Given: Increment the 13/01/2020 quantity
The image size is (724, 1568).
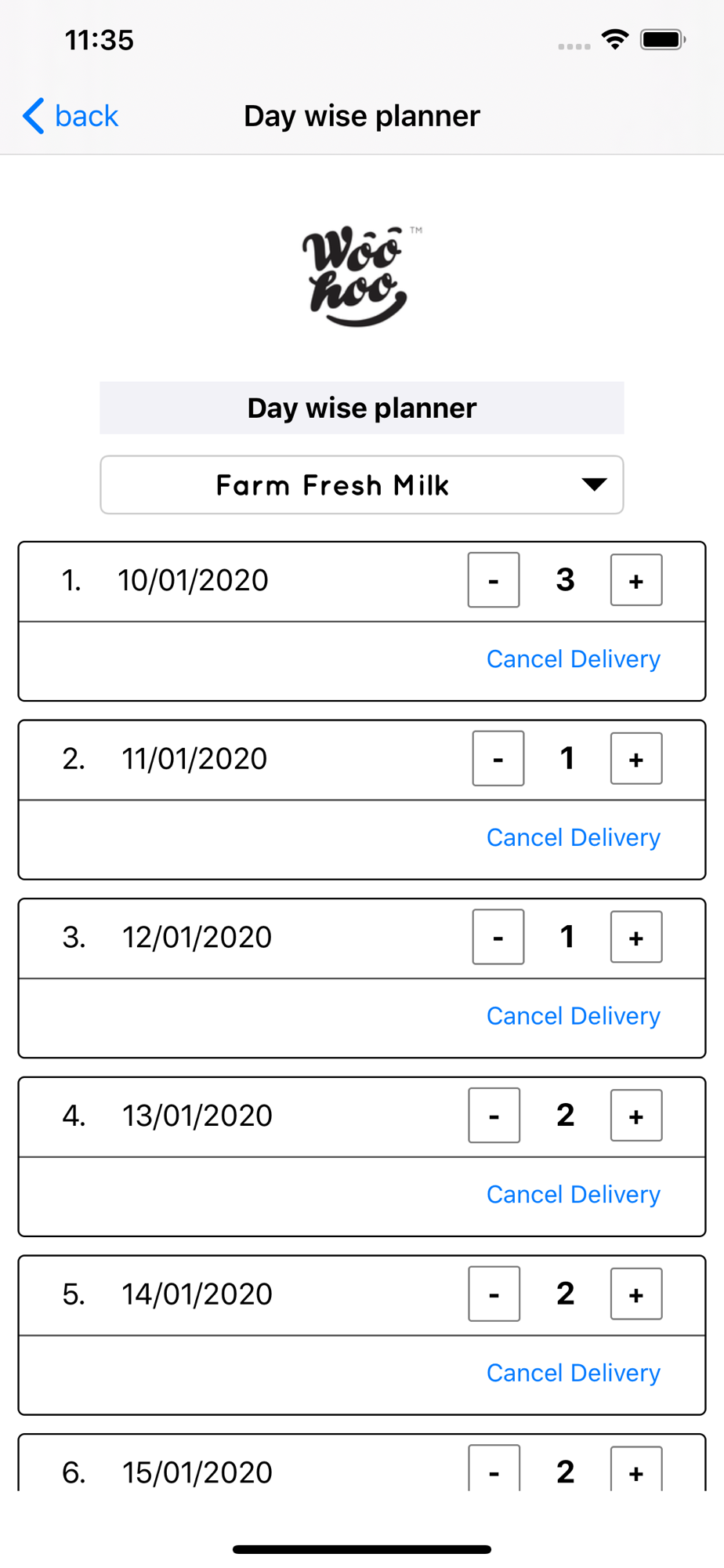Looking at the screenshot, I should (x=635, y=1116).
